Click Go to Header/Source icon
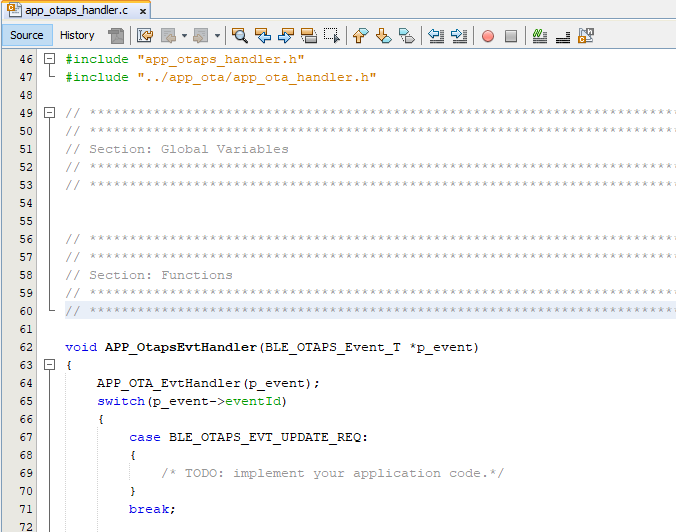676x532 pixels. coord(586,35)
